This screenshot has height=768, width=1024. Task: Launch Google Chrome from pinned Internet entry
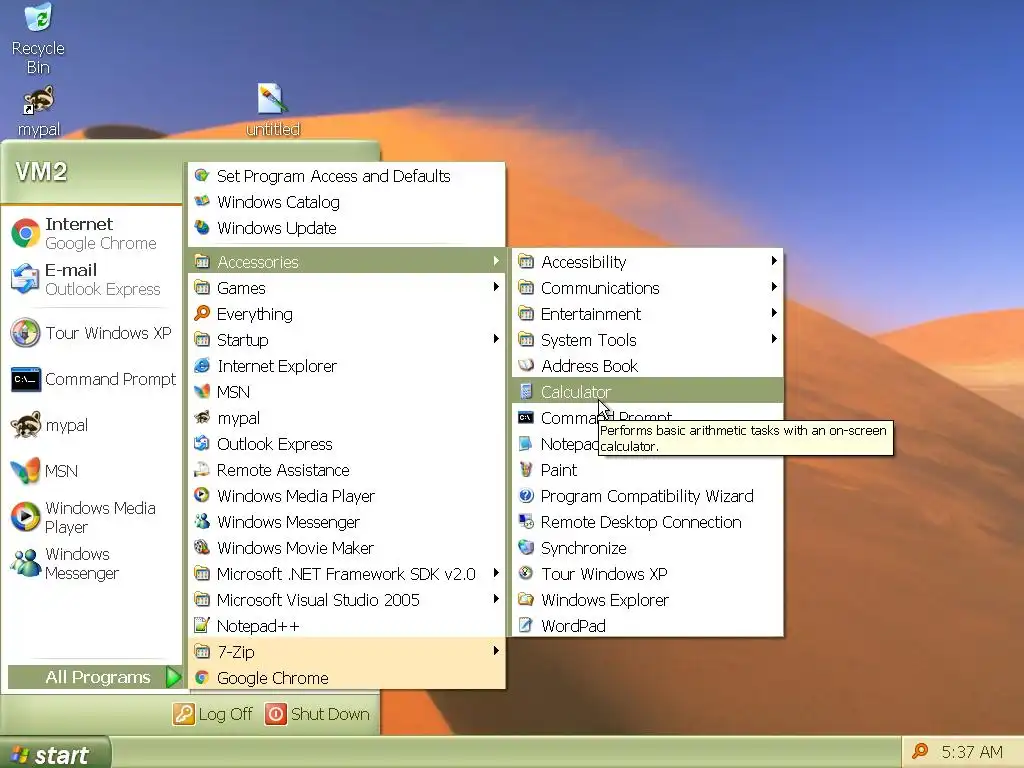tap(91, 234)
